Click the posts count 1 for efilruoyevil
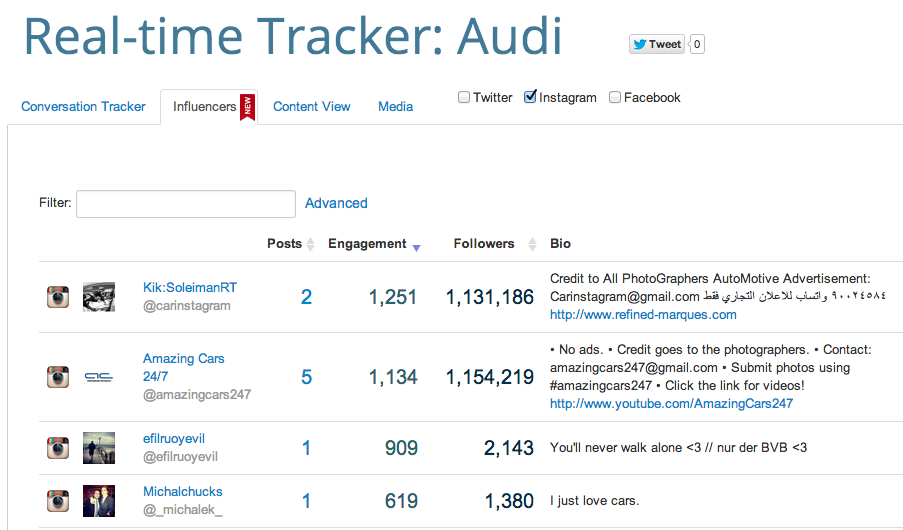Image resolution: width=903 pixels, height=530 pixels. [306, 448]
